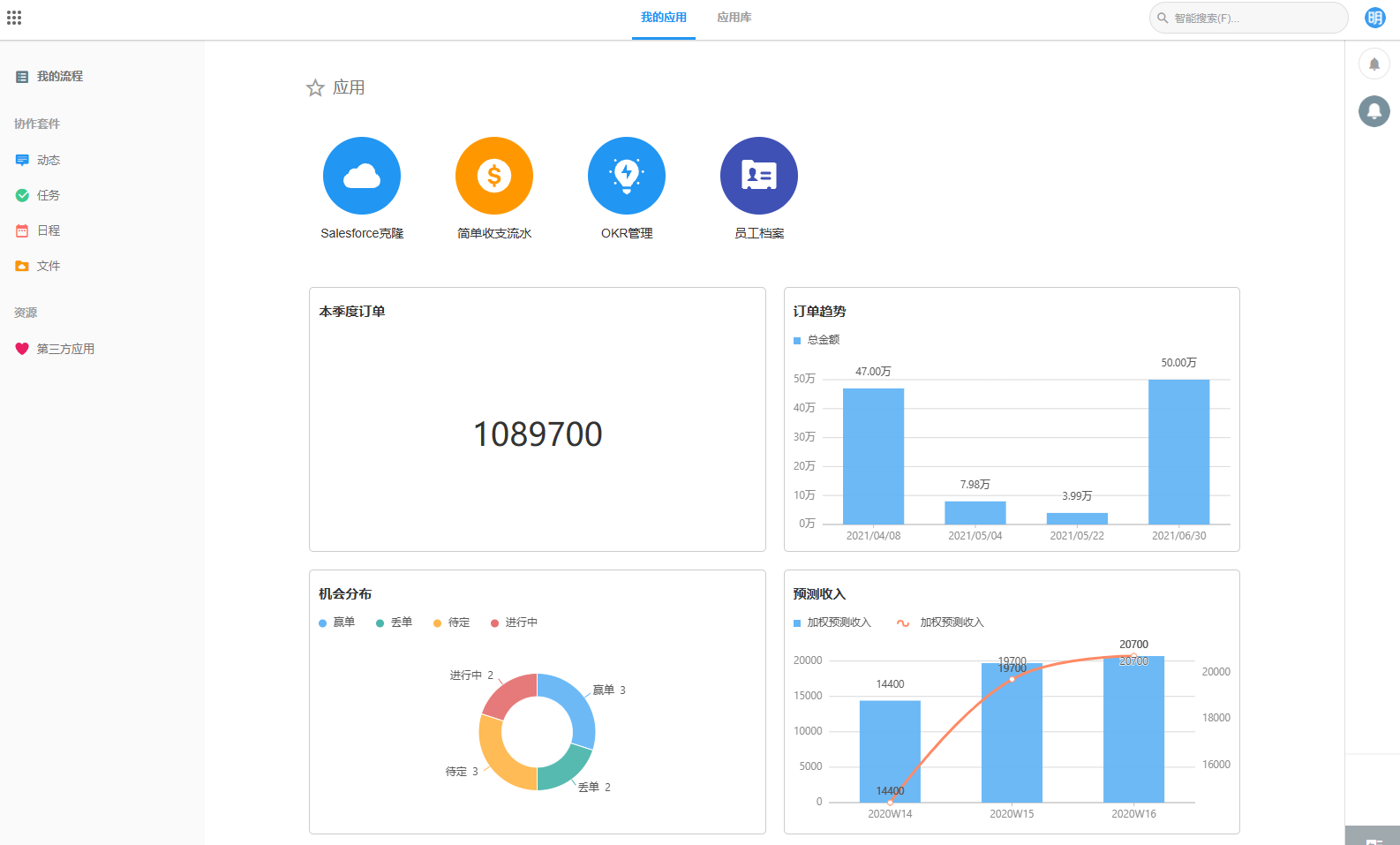Open 我的流程 in the sidebar
The width and height of the screenshot is (1400, 845).
59,77
